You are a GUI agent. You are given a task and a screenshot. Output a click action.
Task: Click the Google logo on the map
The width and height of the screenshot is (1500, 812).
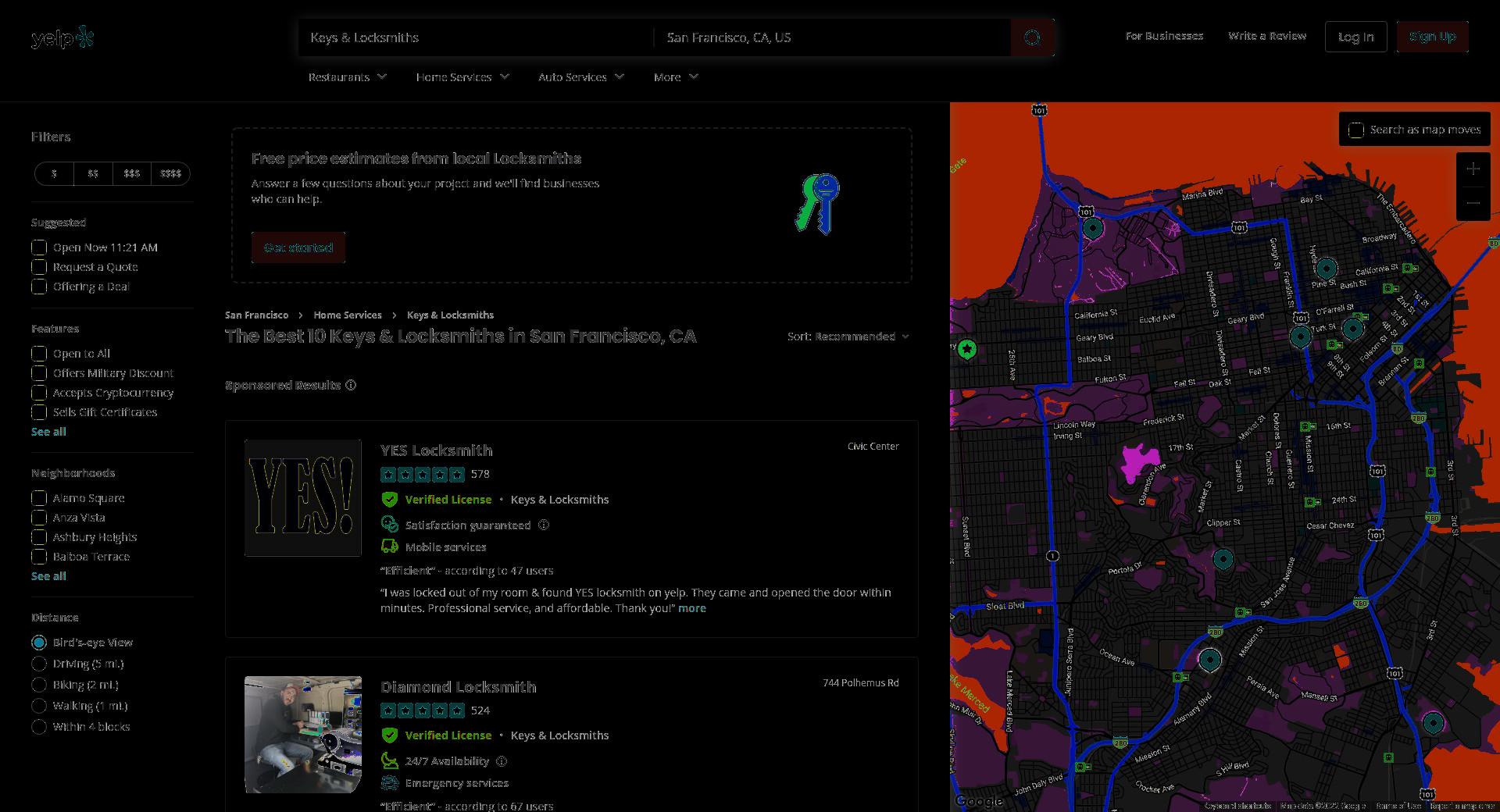coord(978,801)
